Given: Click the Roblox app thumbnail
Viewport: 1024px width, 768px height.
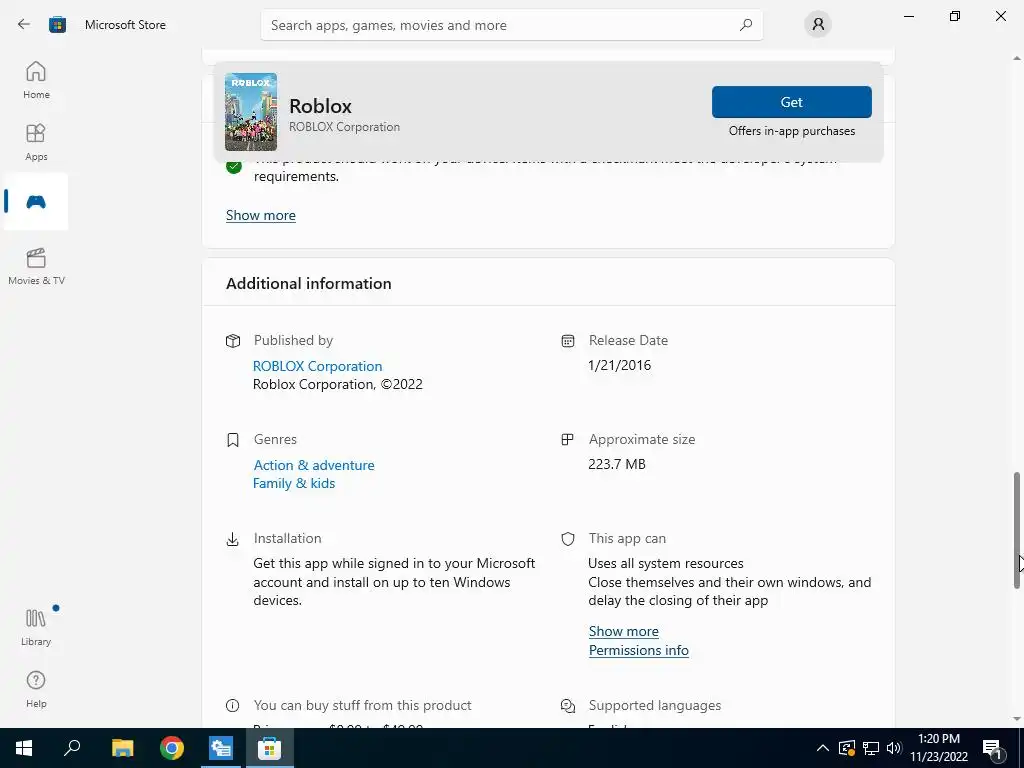Looking at the screenshot, I should [251, 112].
